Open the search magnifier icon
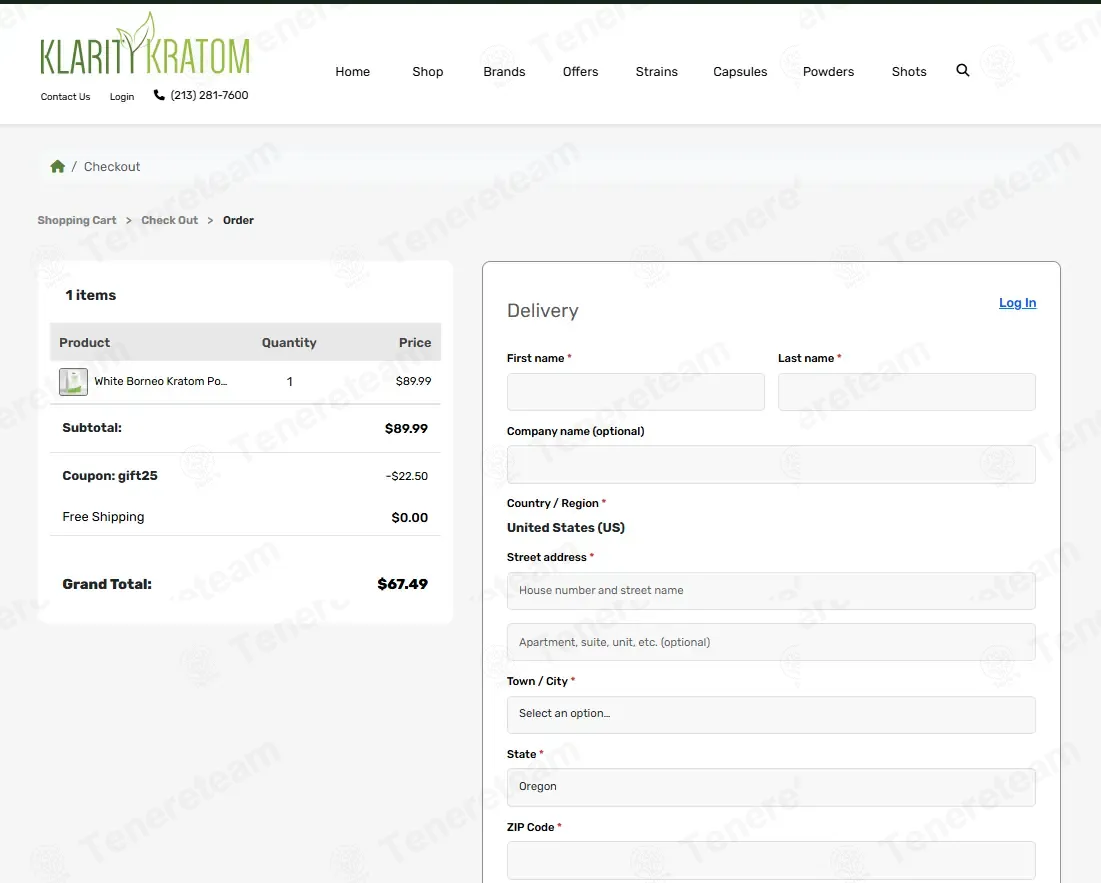This screenshot has width=1101, height=883. coord(963,70)
